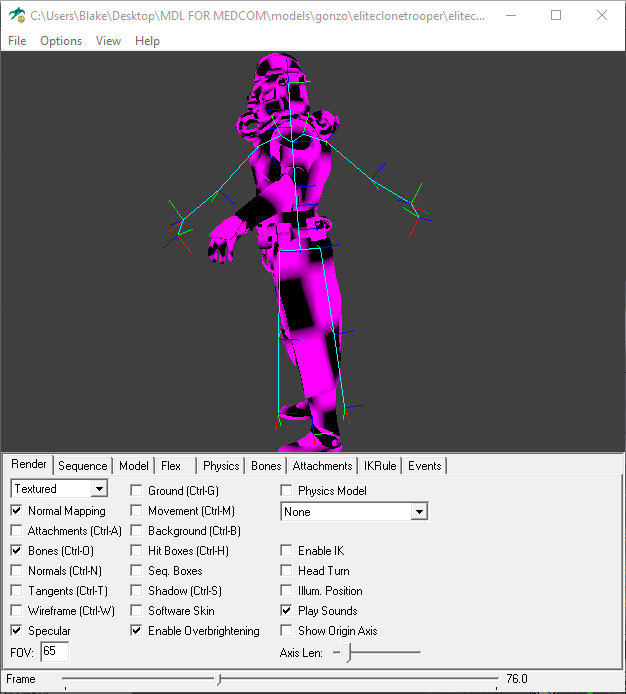Viewport: 626px width, 694px height.
Task: Enable the Software Skin checkbox
Action: [136, 610]
